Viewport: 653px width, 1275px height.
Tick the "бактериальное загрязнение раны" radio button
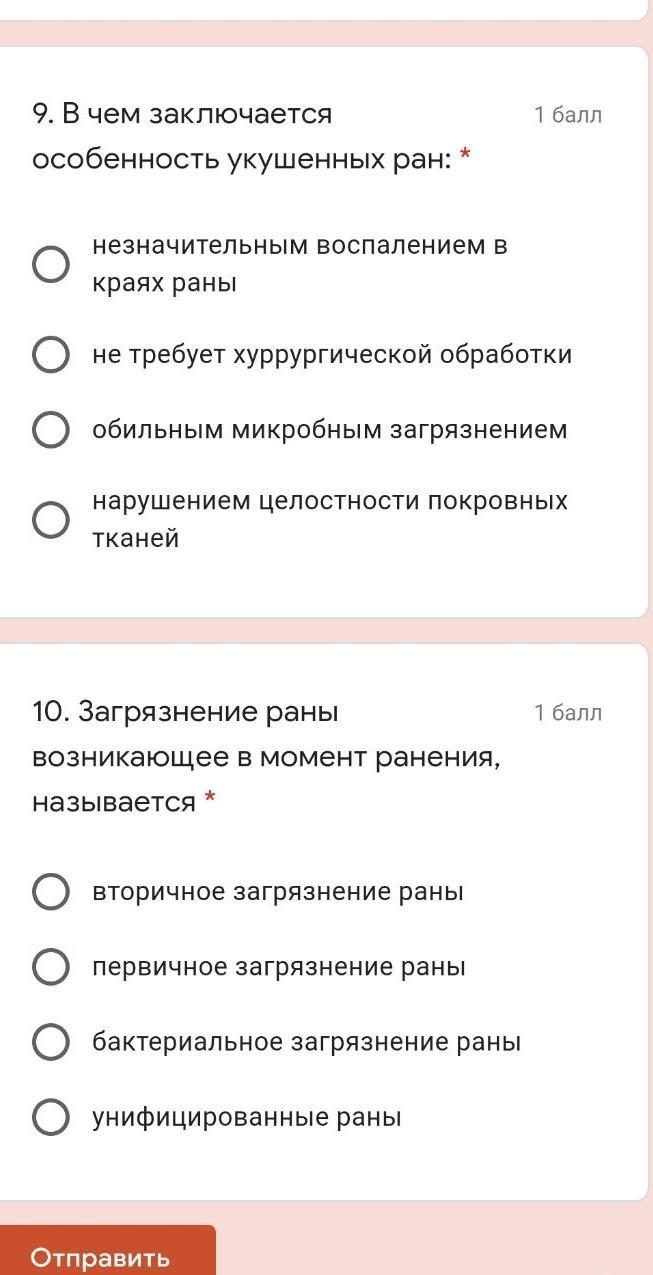51,1042
